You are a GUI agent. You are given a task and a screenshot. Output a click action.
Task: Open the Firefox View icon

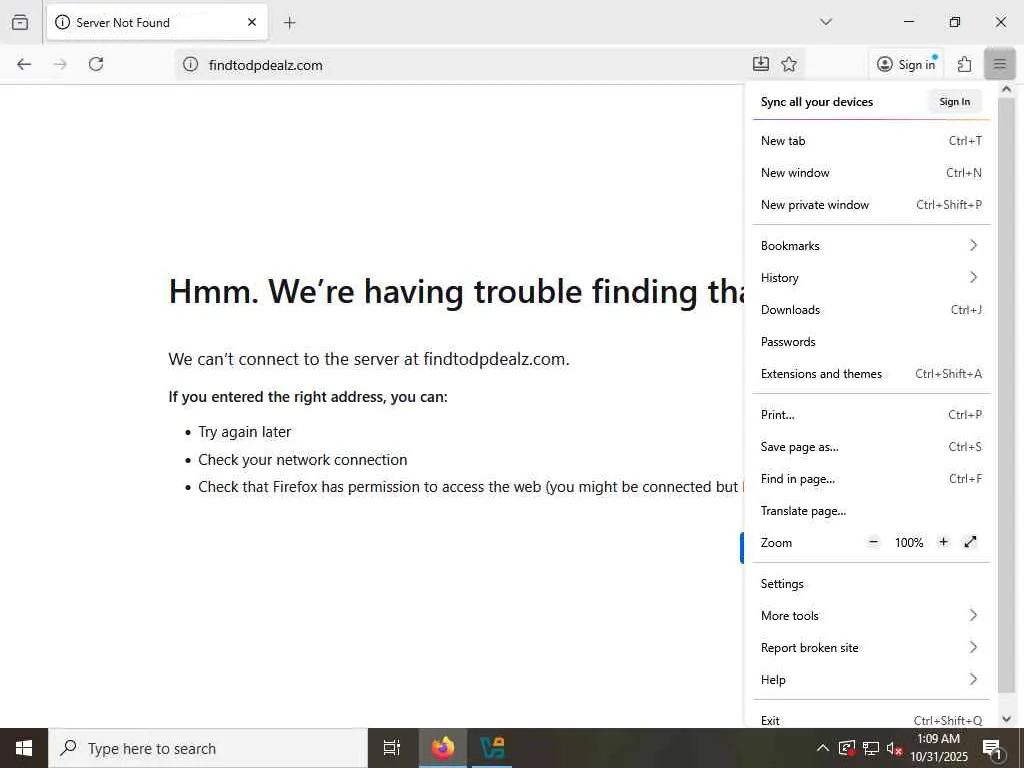pyautogui.click(x=20, y=22)
